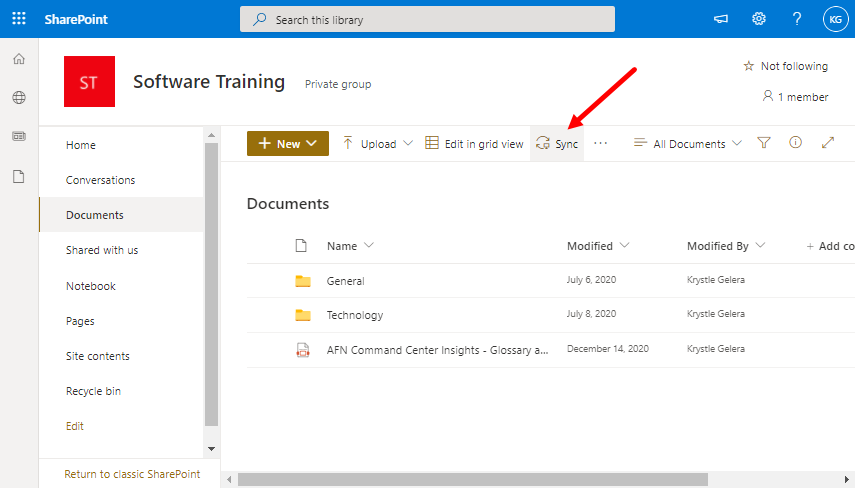This screenshot has height=488, width=855.
Task: Open the help question mark icon
Action: click(x=797, y=19)
